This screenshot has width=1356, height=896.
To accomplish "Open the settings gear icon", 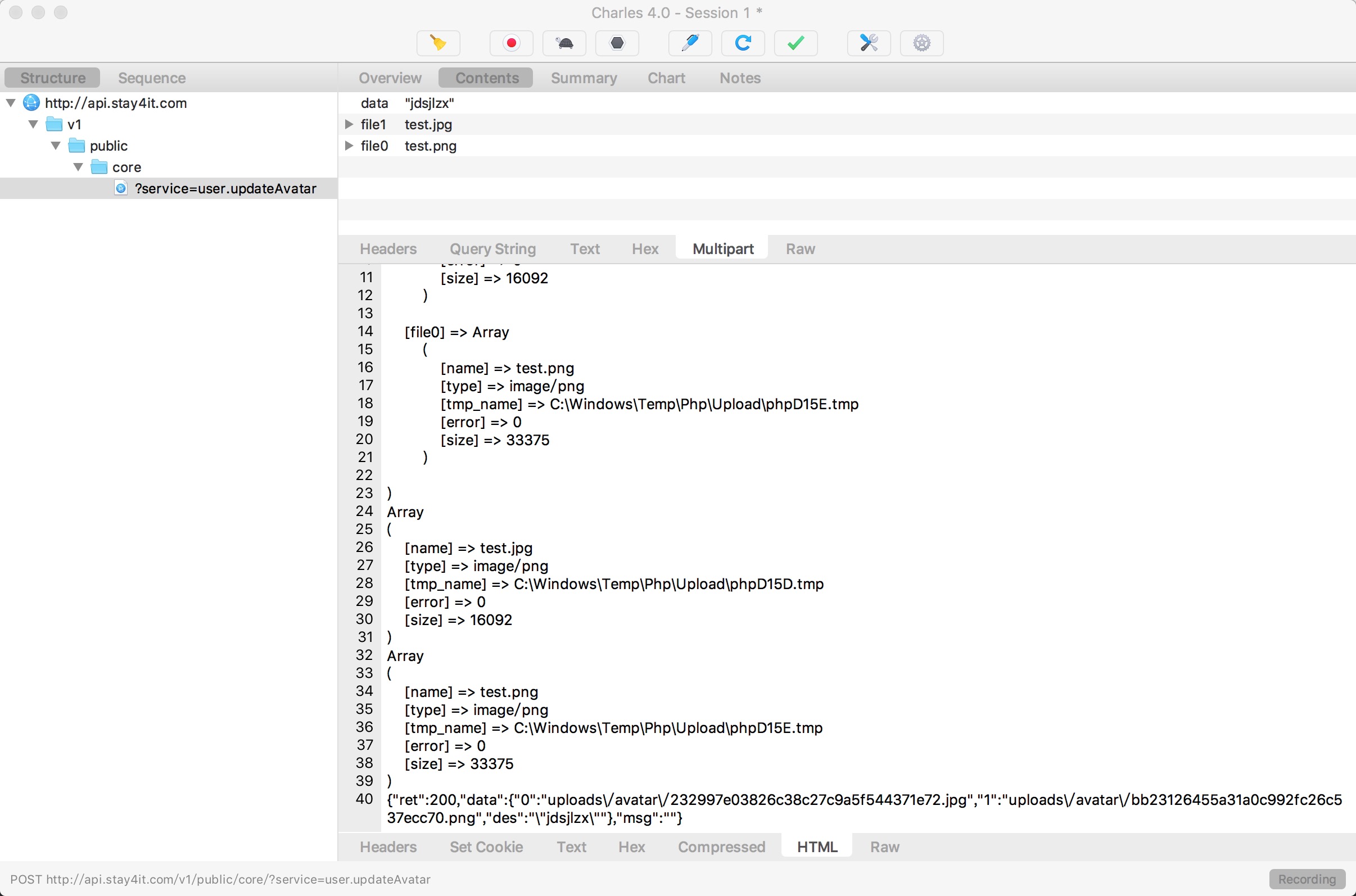I will point(922,43).
